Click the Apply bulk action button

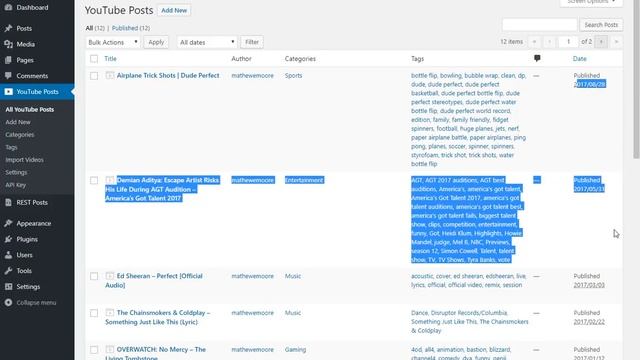[156, 42]
